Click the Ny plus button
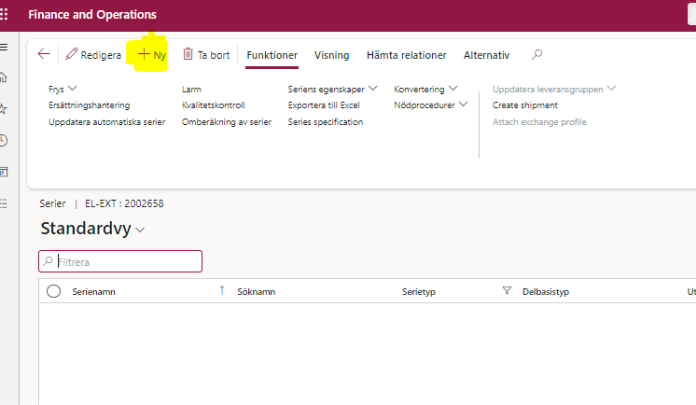Image resolution: width=696 pixels, height=405 pixels. [x=152, y=55]
